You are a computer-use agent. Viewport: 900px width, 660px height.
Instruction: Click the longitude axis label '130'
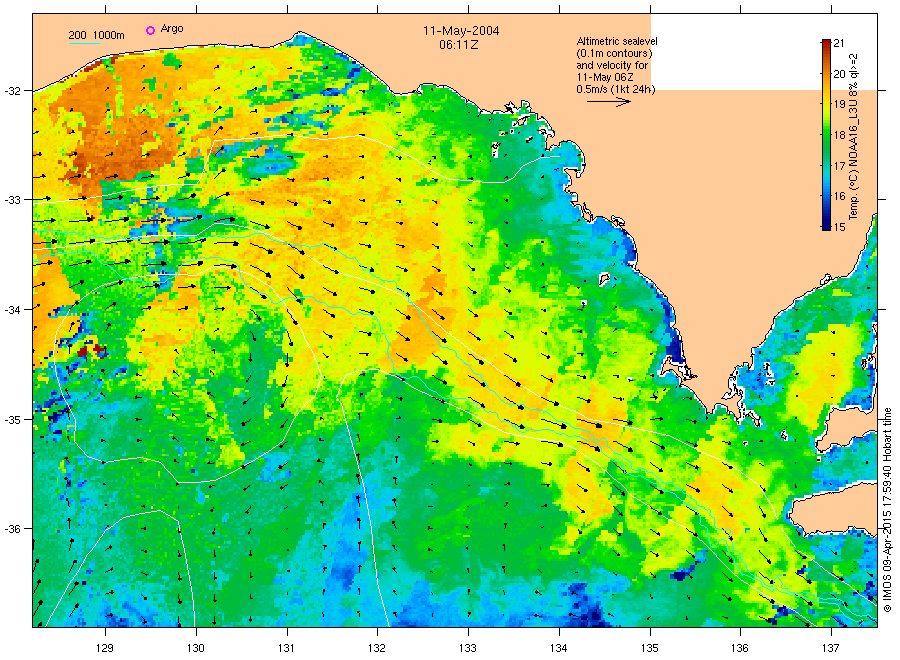[196, 649]
